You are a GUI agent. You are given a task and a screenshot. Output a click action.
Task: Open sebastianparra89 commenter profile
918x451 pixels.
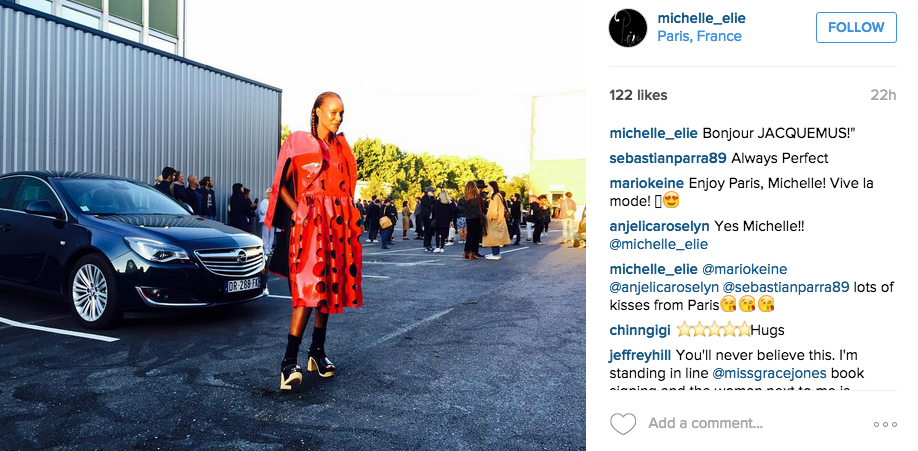coord(668,158)
